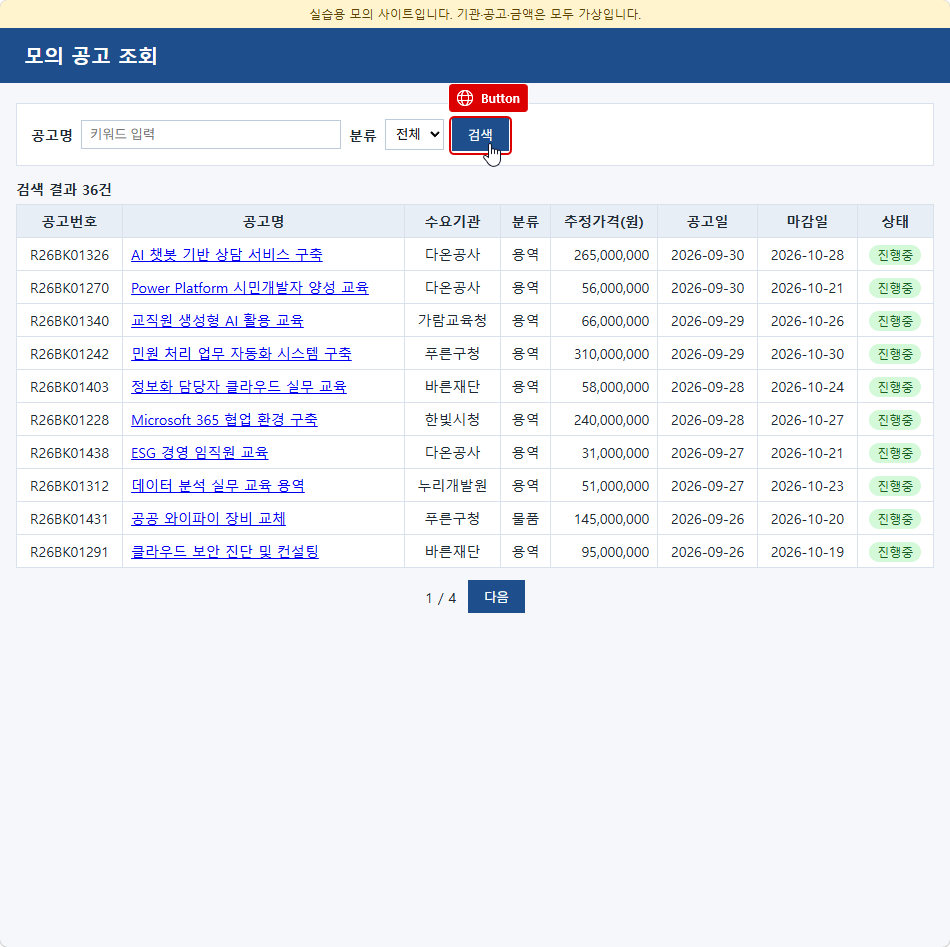Click the 검색 search button
950x947 pixels.
(480, 135)
